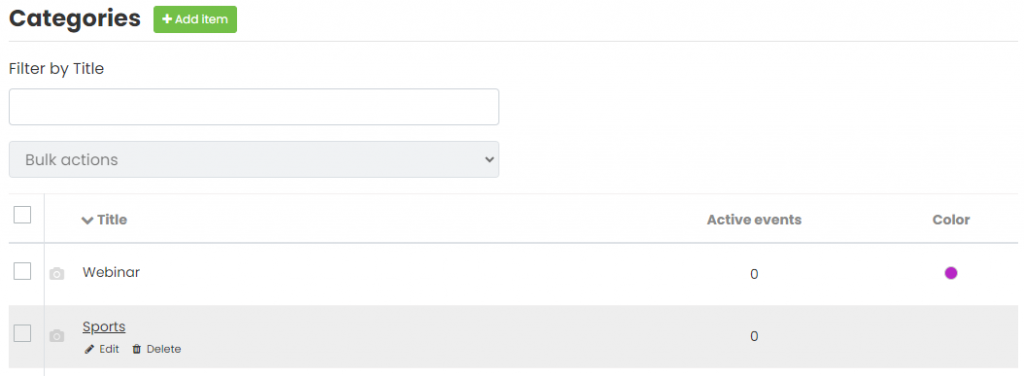Tick the select-all checkbox in table header

point(22,215)
